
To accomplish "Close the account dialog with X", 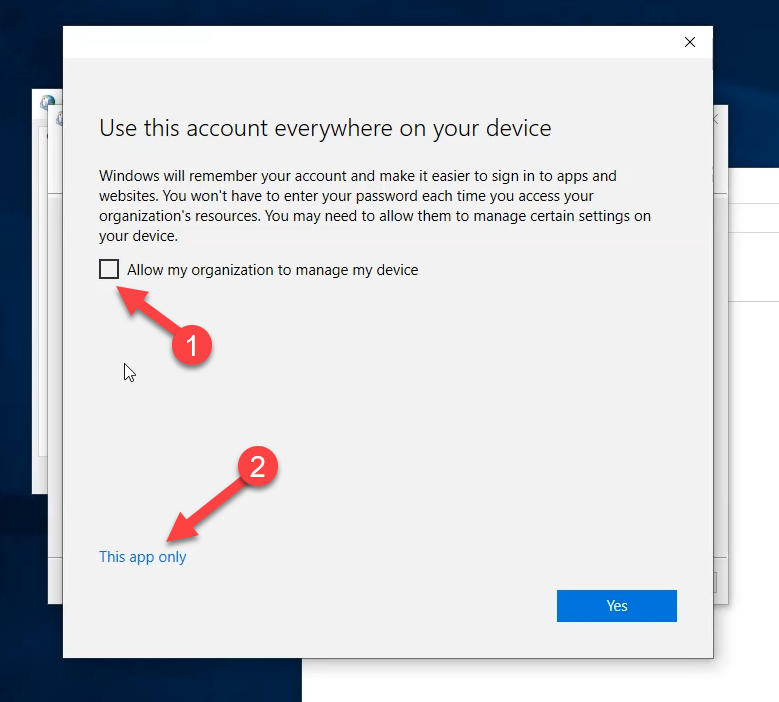I will tap(689, 42).
